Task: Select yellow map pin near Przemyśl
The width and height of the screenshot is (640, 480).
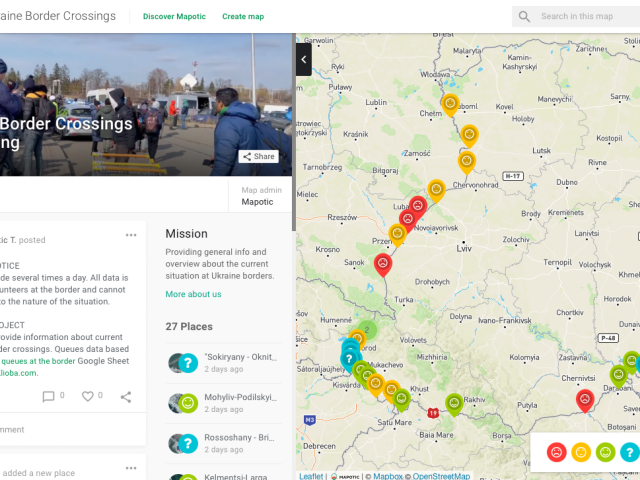Action: pos(397,234)
